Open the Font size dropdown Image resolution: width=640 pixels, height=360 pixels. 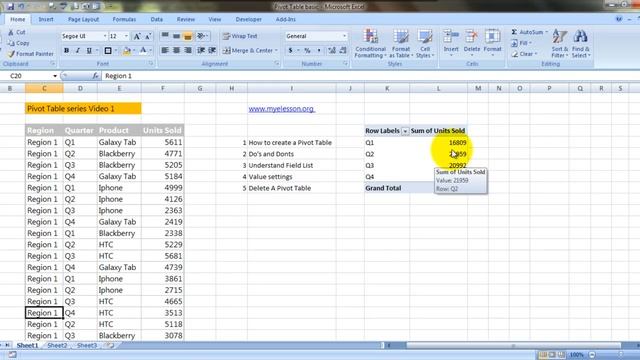point(126,36)
